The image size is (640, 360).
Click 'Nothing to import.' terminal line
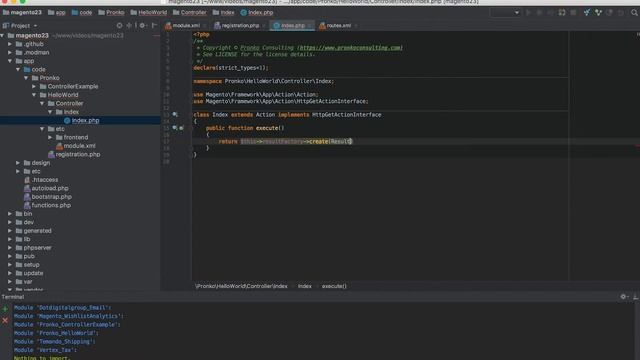tap(42, 358)
